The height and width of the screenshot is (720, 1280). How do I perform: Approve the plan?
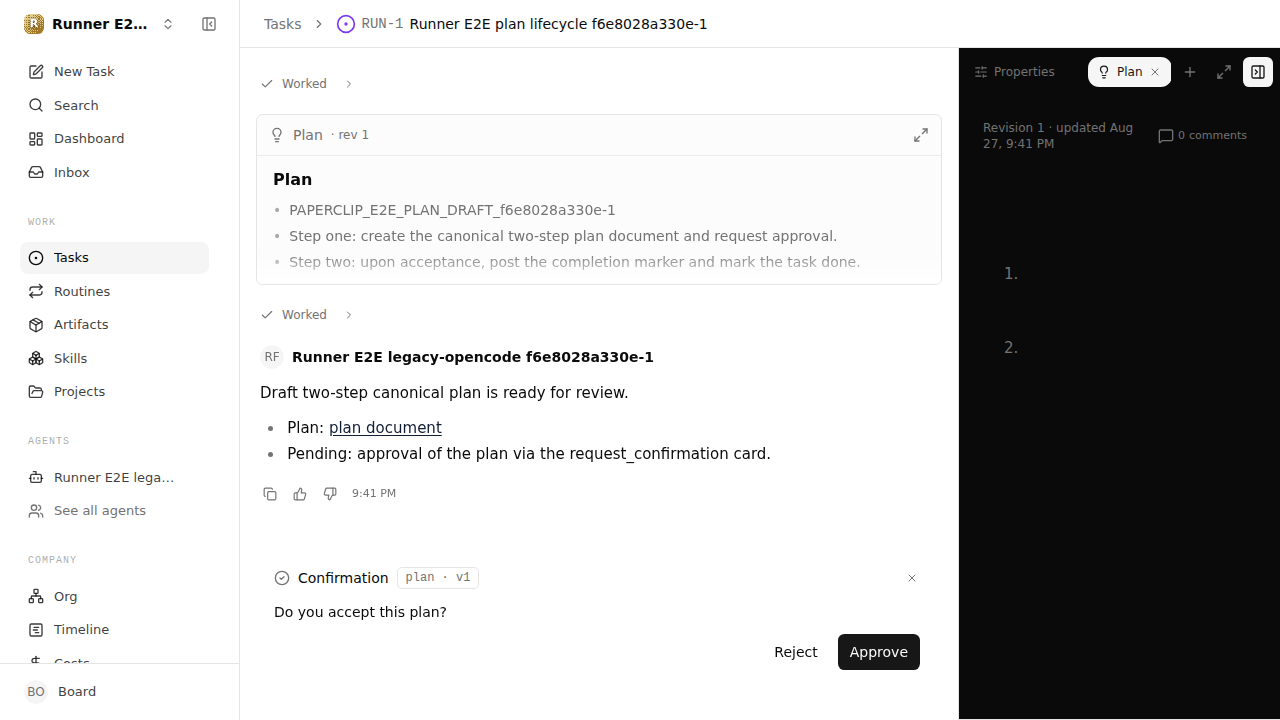[x=879, y=652]
